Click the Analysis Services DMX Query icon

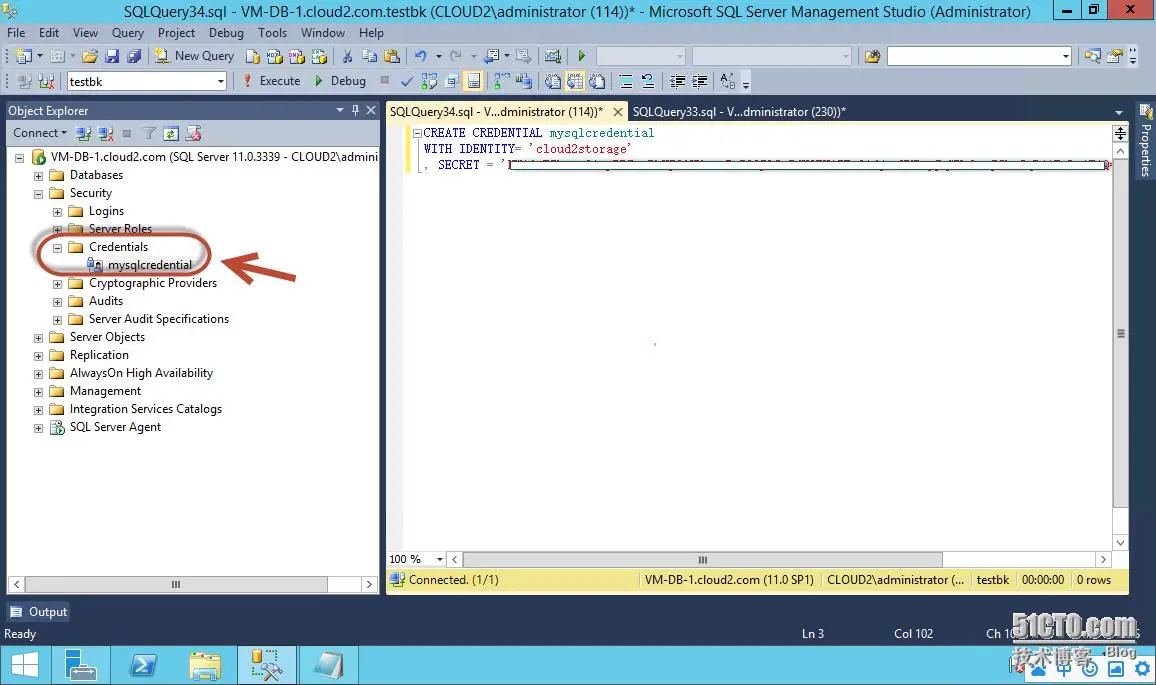tap(297, 56)
